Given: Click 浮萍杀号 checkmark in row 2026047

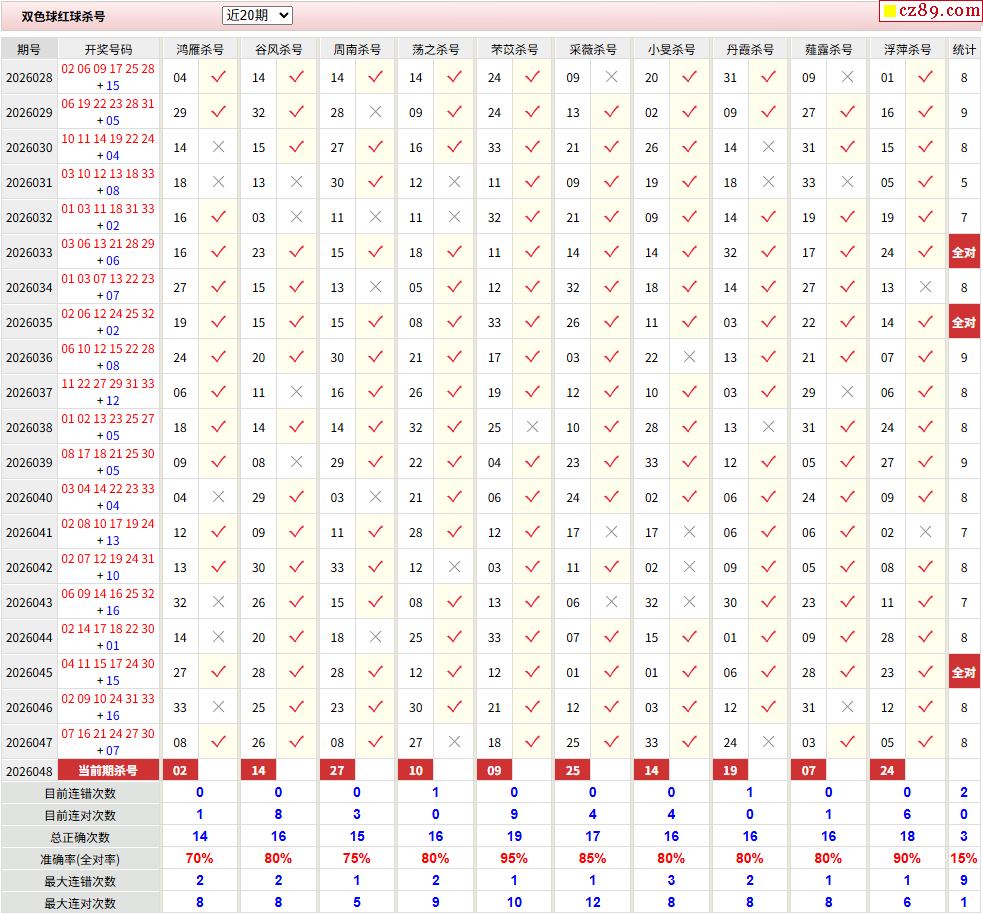Looking at the screenshot, I should (x=925, y=742).
